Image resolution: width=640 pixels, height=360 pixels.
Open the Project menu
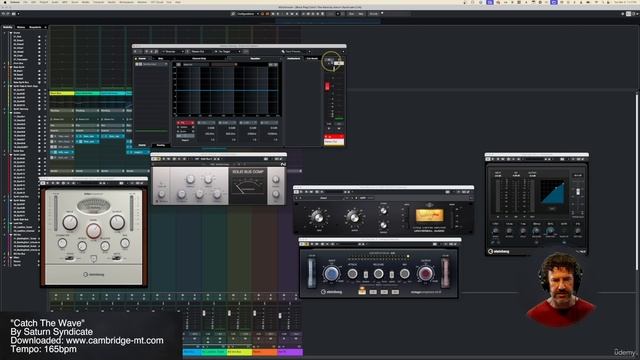pos(44,2)
